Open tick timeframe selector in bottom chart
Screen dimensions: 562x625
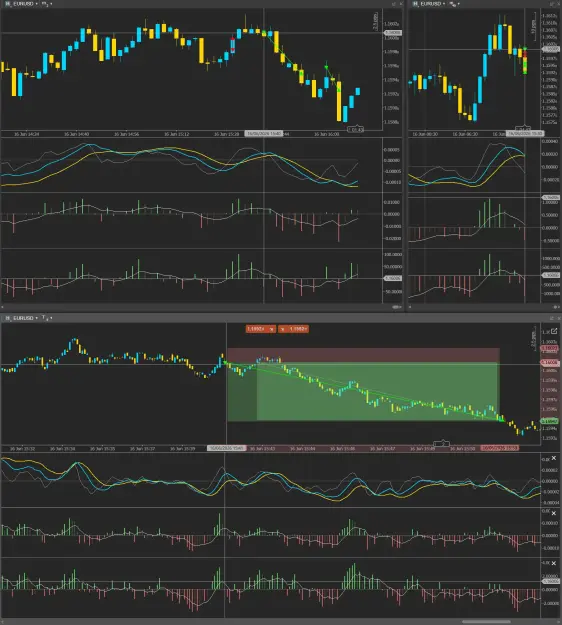coord(47,318)
